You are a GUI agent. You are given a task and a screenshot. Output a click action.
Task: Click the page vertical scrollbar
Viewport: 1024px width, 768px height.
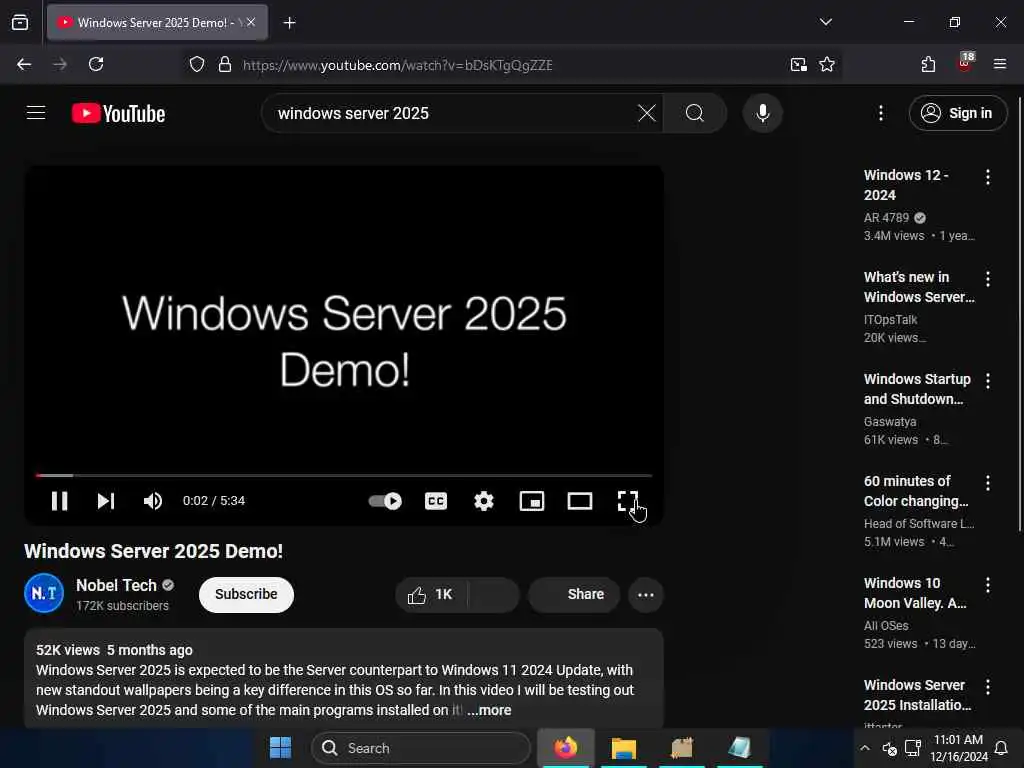coord(1019,313)
